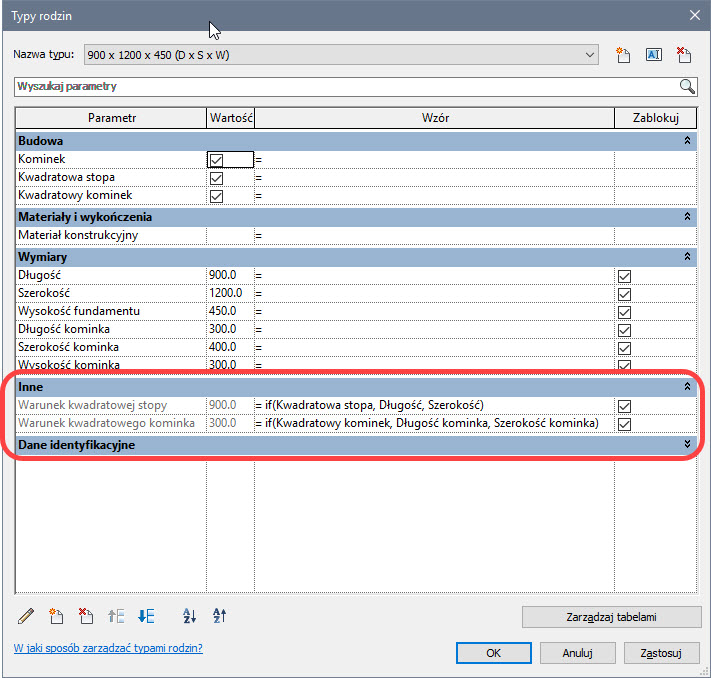The width and height of the screenshot is (711, 678).
Task: Click the Edit Parameter pencil icon
Action: (27, 616)
